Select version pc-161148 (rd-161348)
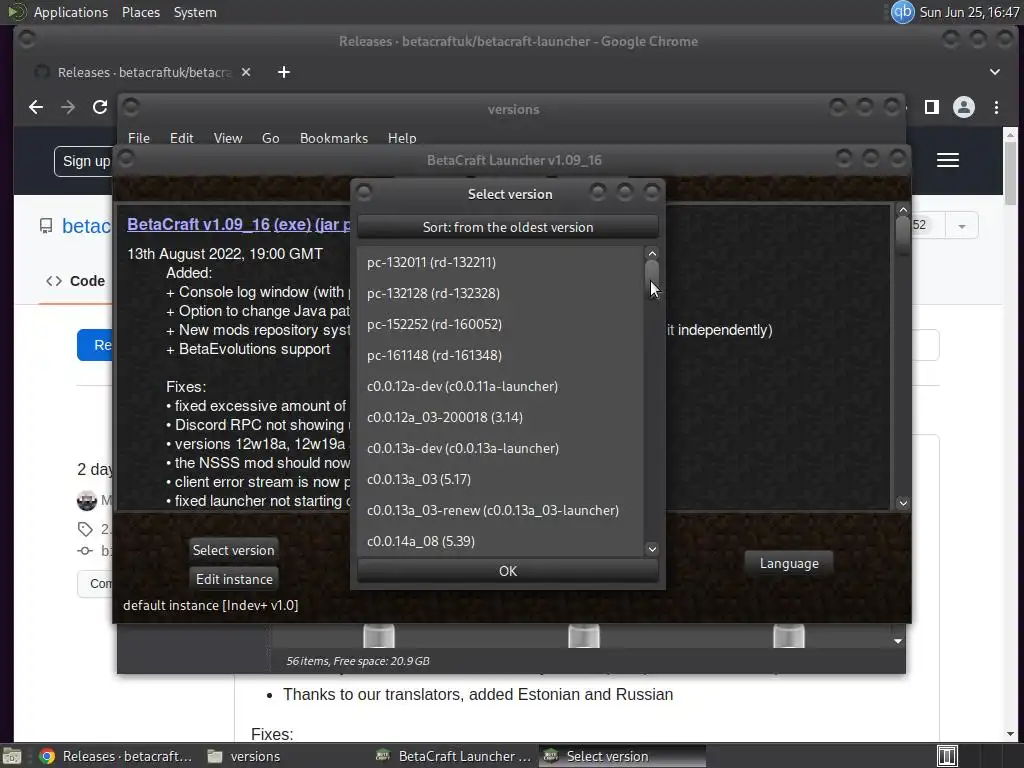1024x768 pixels. pos(500,355)
